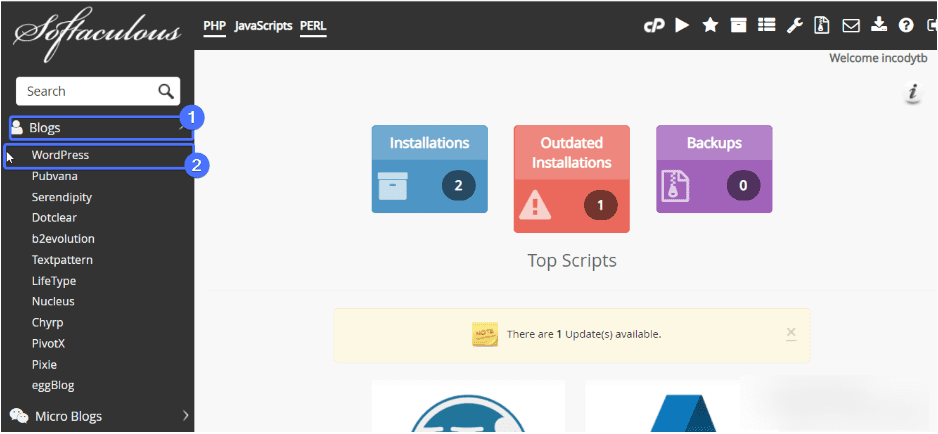Open WordPress in the Blogs list

click(x=60, y=155)
